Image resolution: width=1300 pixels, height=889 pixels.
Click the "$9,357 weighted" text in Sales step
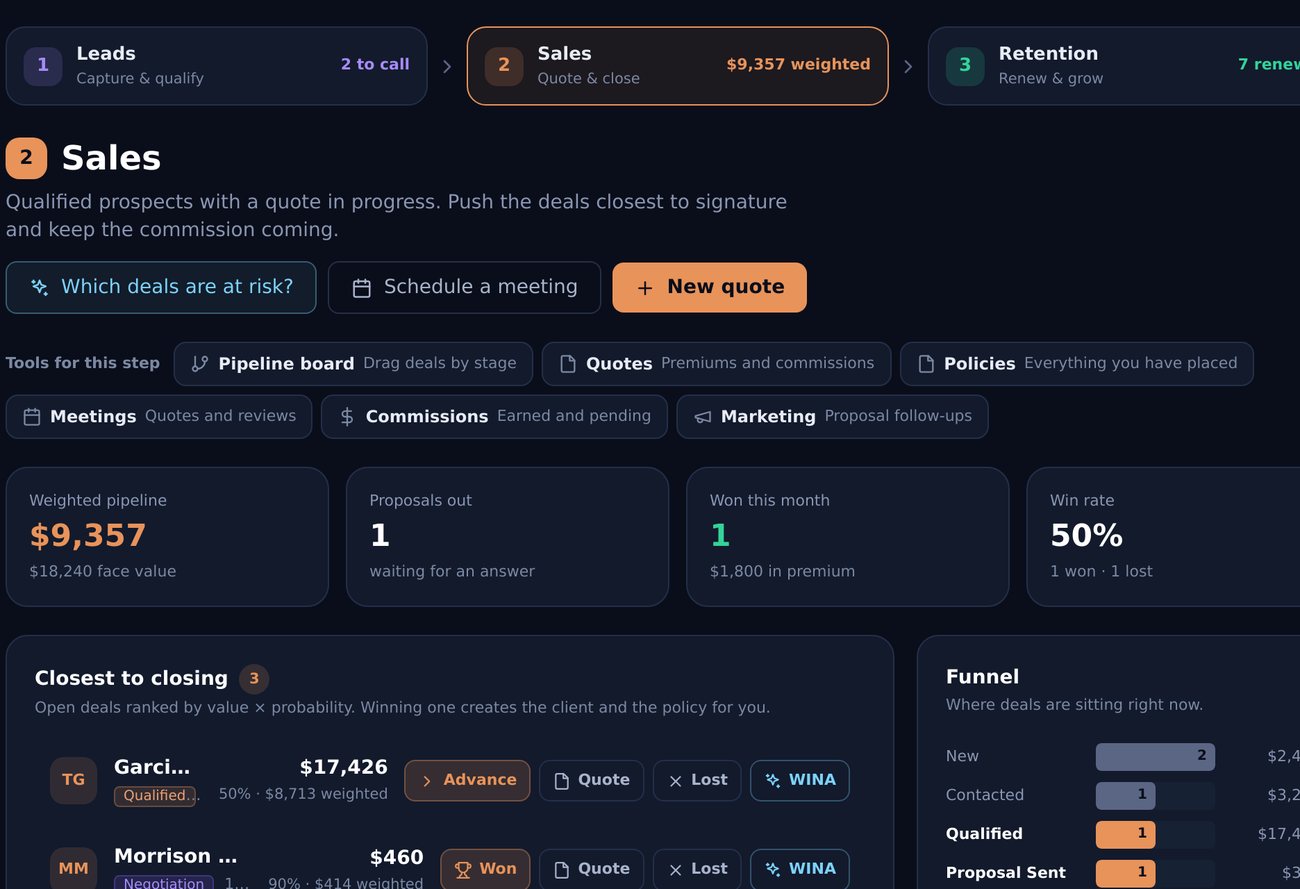tap(798, 65)
